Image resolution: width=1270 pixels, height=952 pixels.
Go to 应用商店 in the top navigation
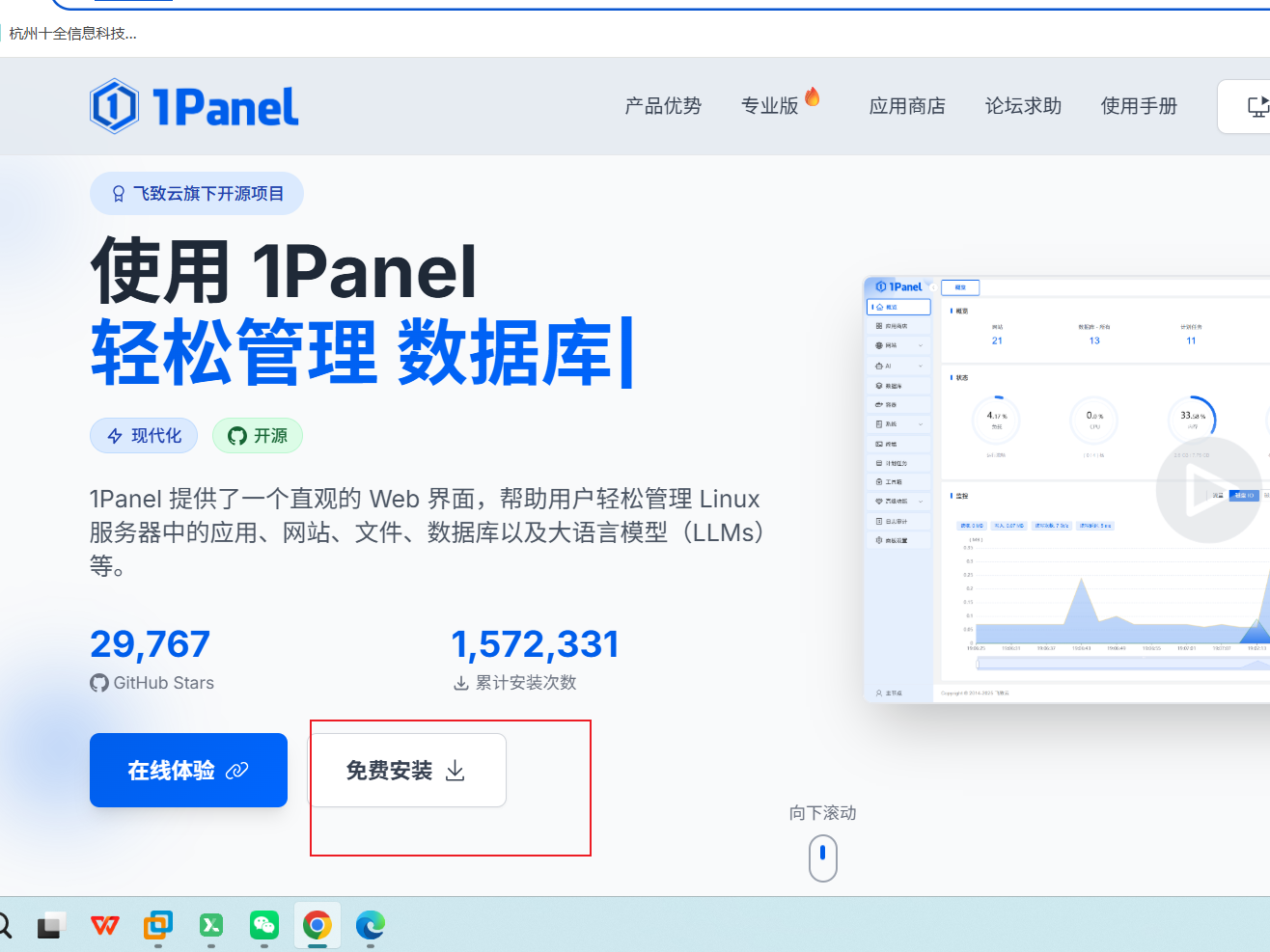pos(907,106)
